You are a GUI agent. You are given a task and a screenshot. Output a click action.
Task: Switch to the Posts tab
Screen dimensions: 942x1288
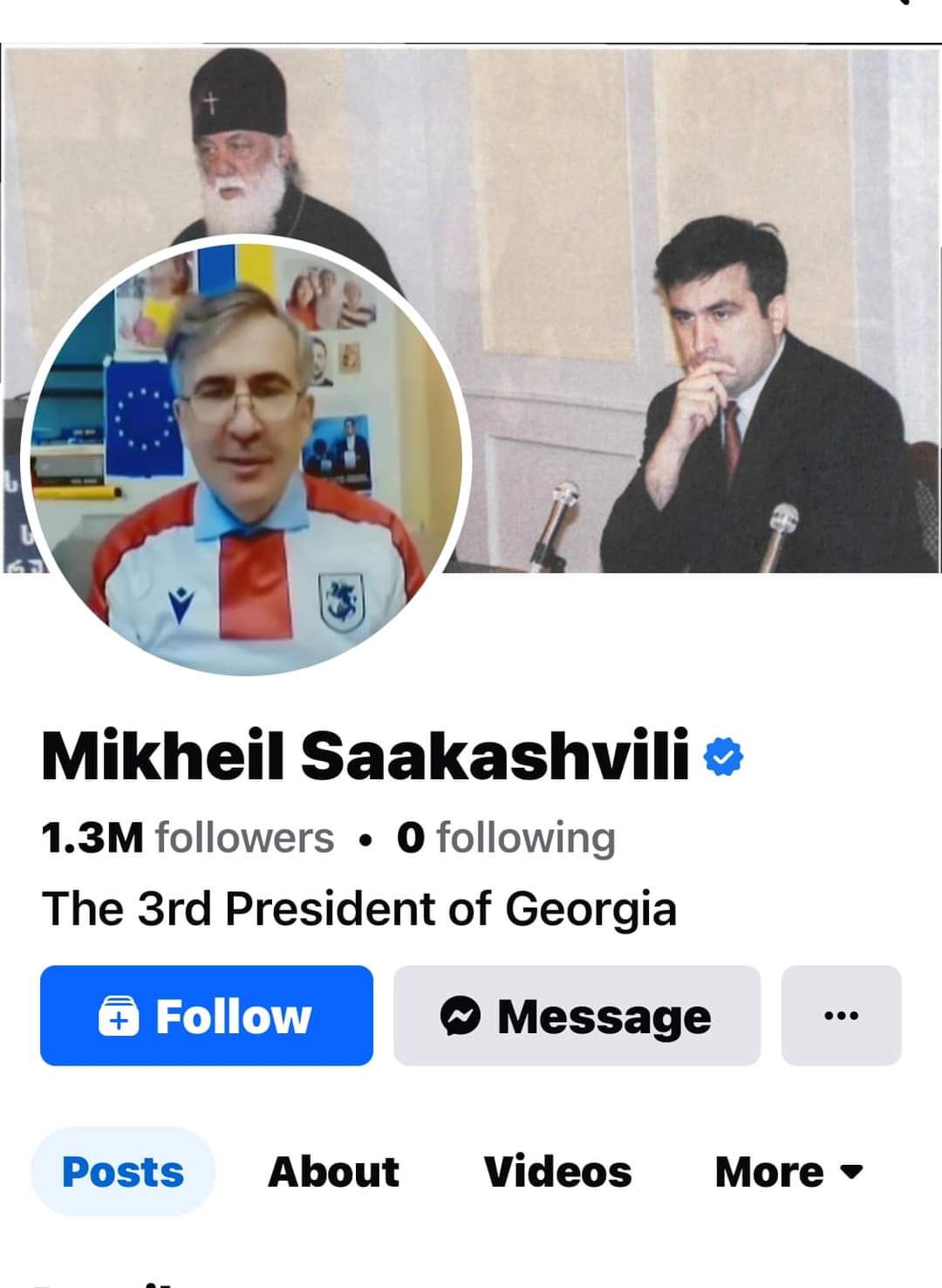(123, 1172)
